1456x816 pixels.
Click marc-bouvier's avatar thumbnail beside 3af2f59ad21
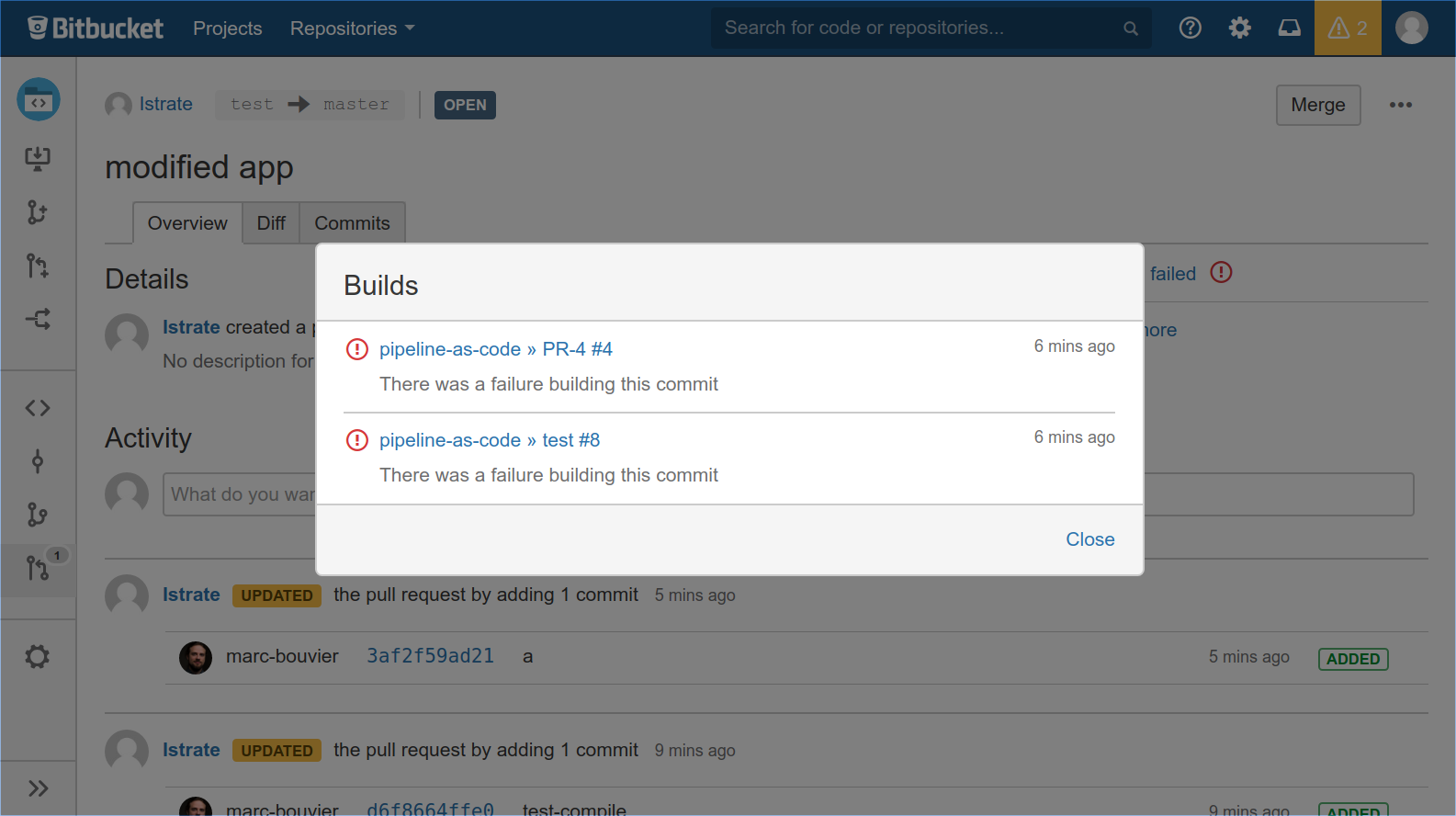[x=196, y=657]
